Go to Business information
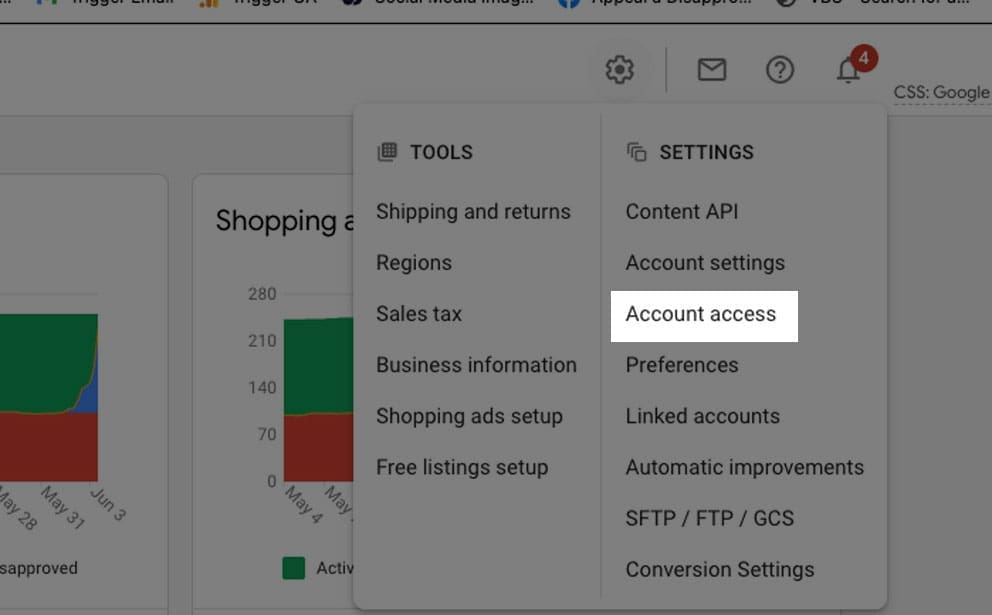 (476, 365)
